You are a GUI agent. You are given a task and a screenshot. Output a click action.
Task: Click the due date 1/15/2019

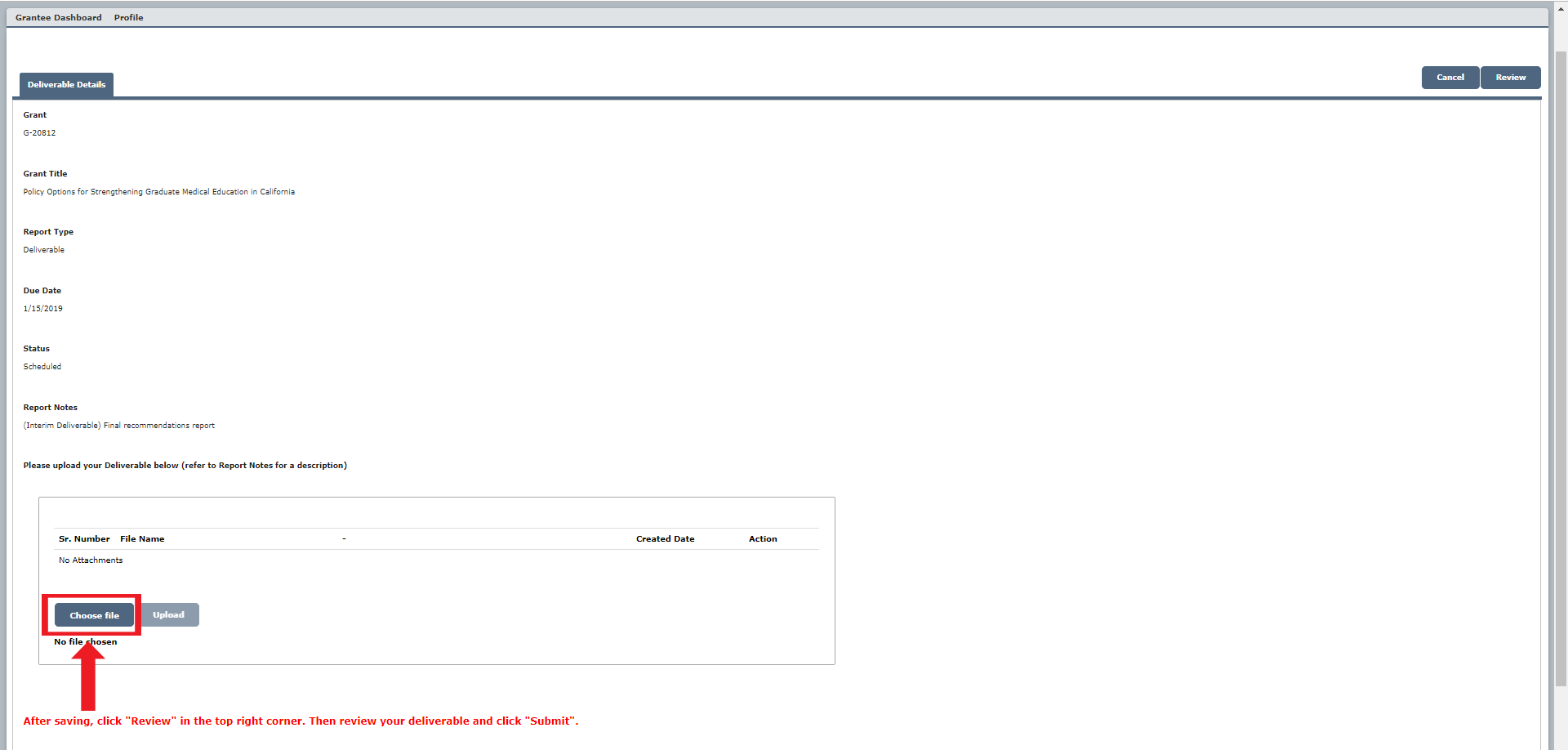point(42,309)
